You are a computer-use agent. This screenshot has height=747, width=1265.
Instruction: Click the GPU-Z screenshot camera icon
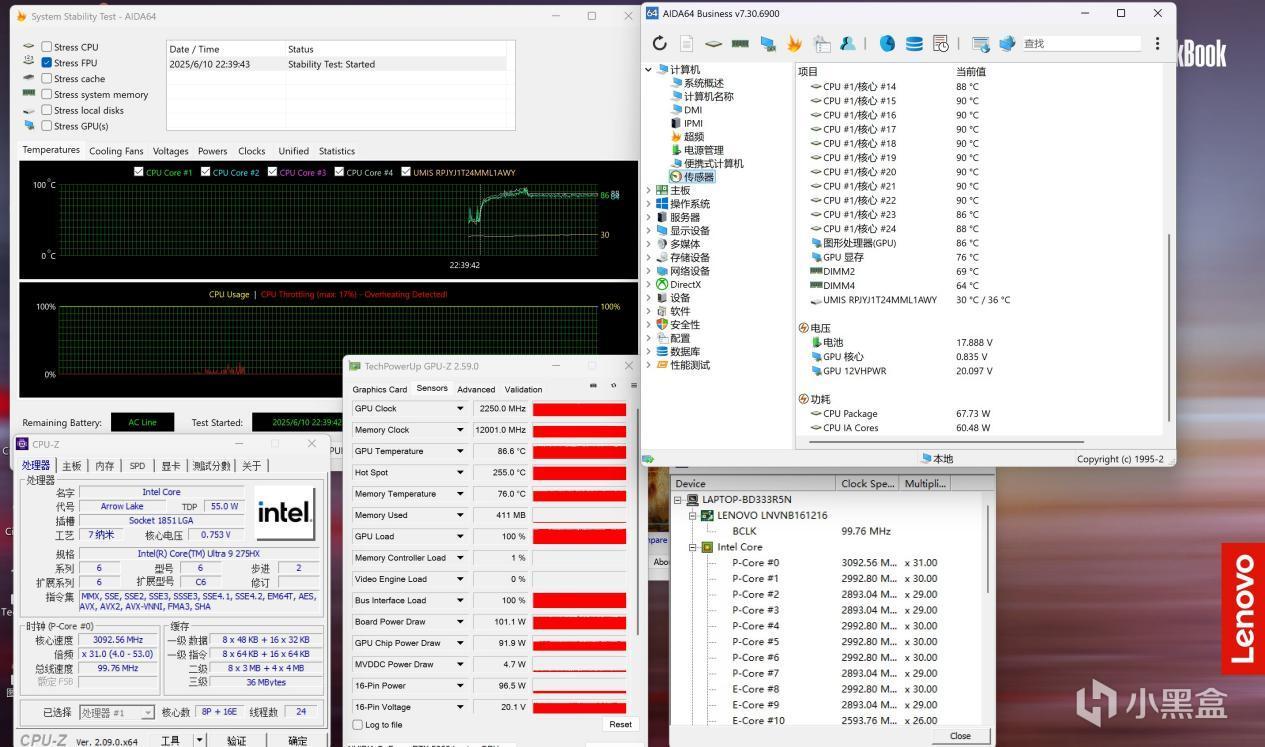point(594,386)
